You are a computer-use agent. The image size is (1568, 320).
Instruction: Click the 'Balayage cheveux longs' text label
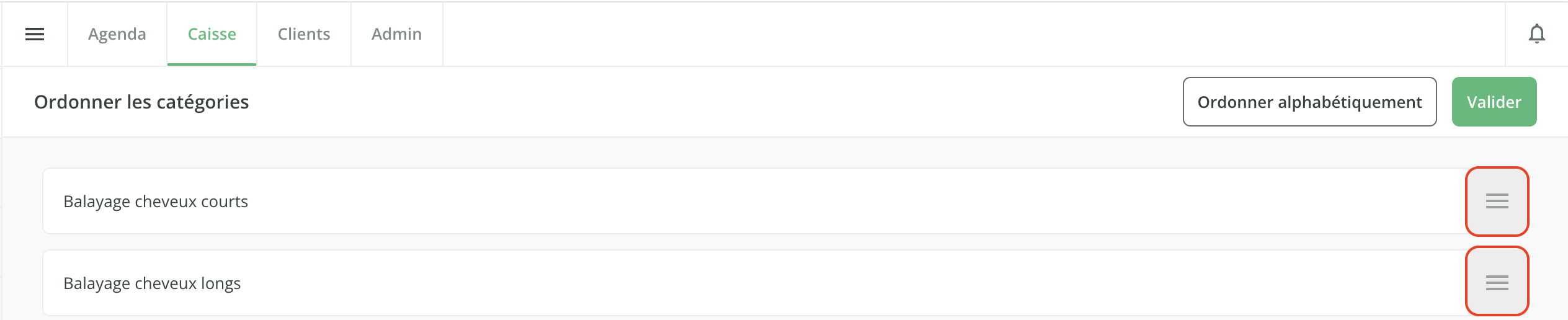coord(152,283)
